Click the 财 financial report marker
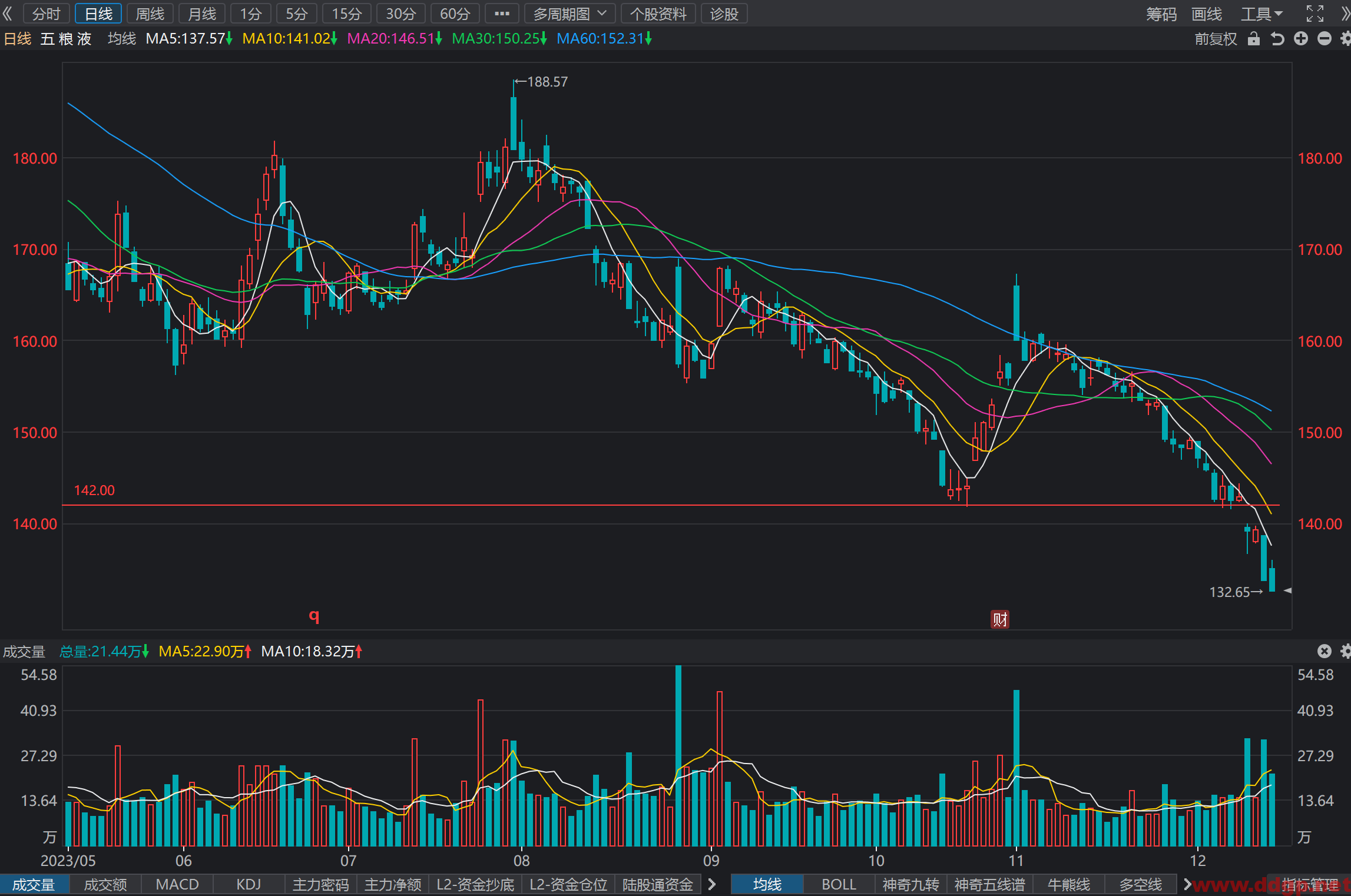The image size is (1351, 896). [x=1000, y=619]
